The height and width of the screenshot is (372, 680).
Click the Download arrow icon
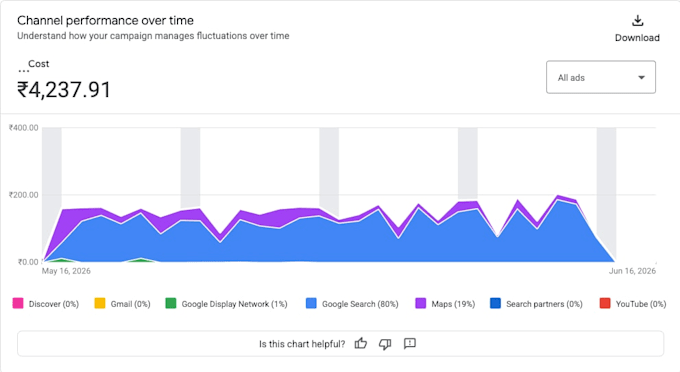point(637,21)
